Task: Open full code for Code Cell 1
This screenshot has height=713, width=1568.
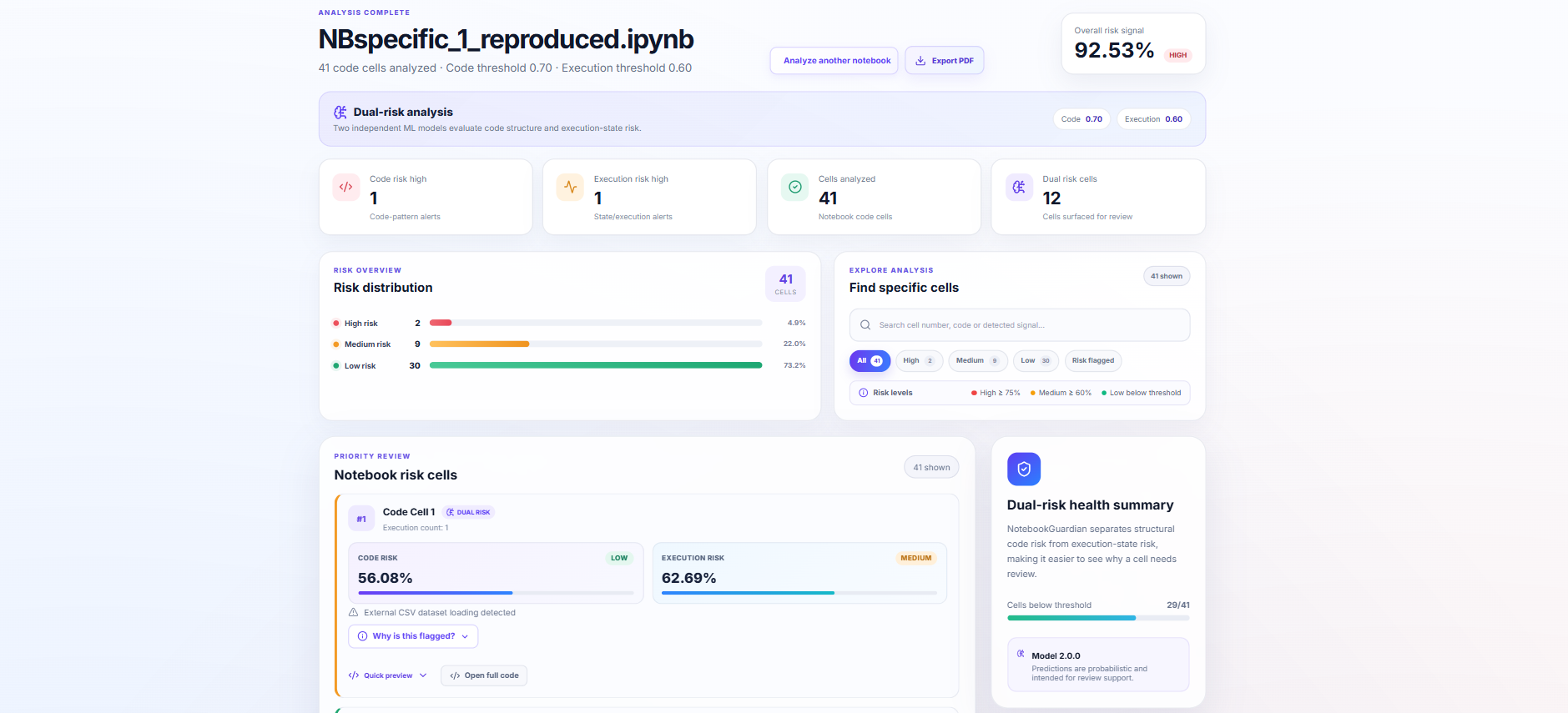Action: click(484, 675)
